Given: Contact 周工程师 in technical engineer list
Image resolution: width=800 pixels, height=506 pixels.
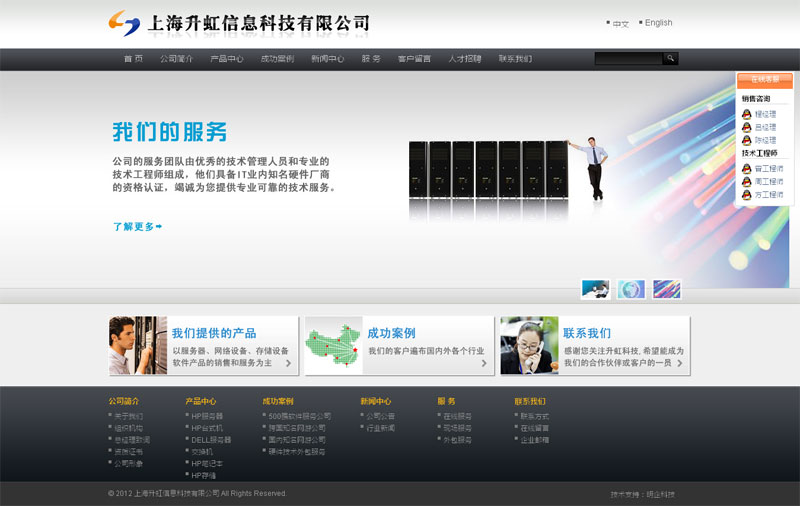Looking at the screenshot, I should (769, 182).
